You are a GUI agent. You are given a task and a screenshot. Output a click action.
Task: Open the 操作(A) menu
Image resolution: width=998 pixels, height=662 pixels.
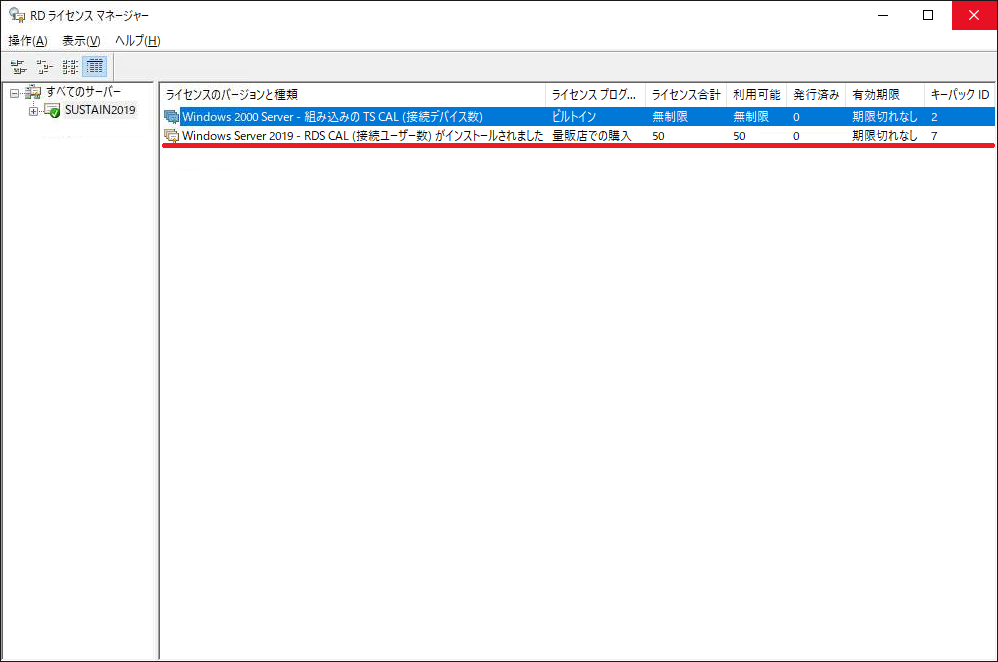click(27, 41)
